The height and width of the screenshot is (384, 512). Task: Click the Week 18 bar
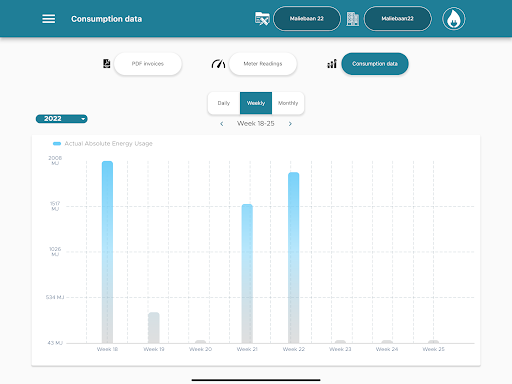click(x=107, y=252)
